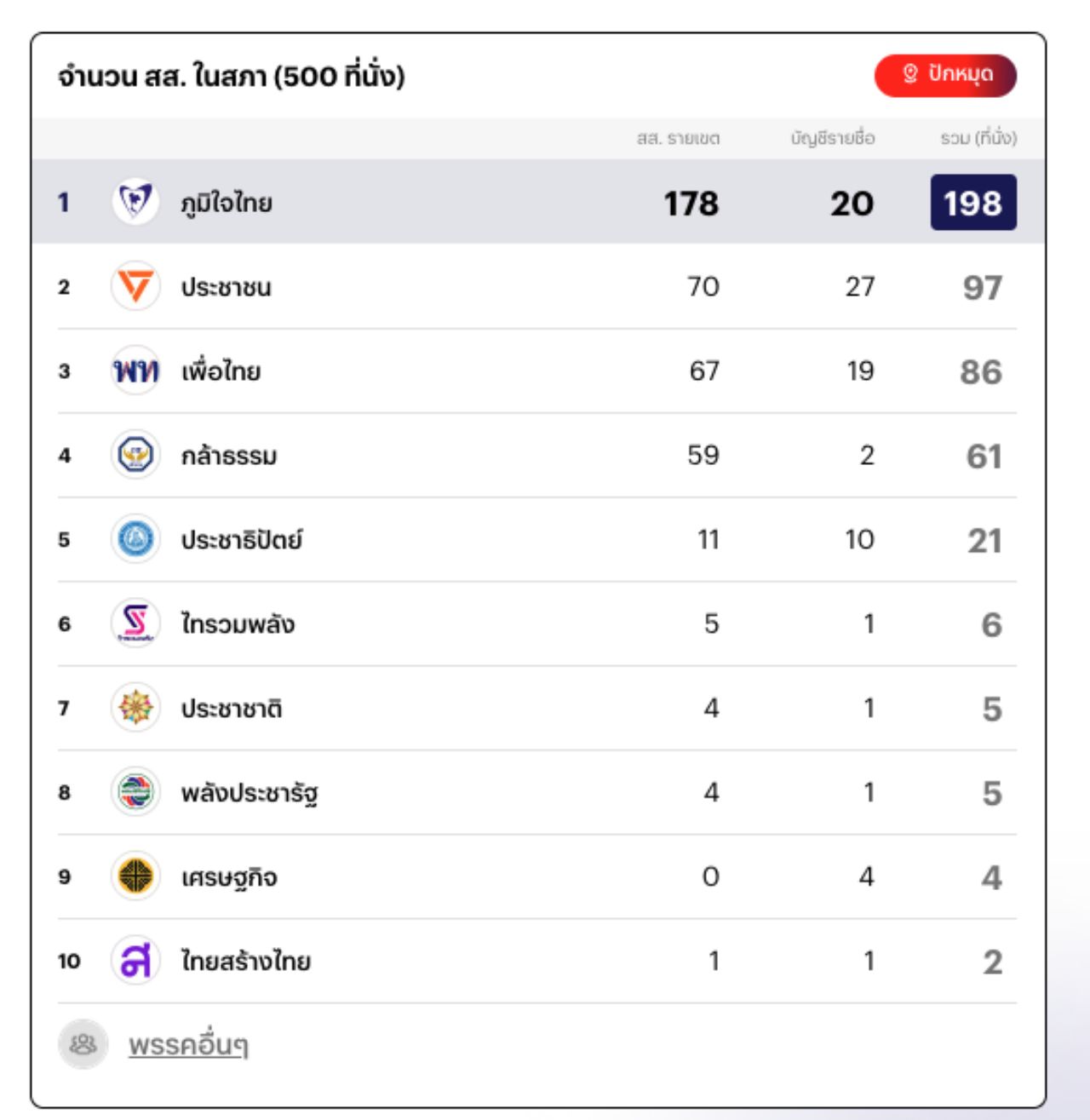The image size is (1090, 1120).
Task: Click the ภูมิใจไทย party logo
Action: (135, 202)
